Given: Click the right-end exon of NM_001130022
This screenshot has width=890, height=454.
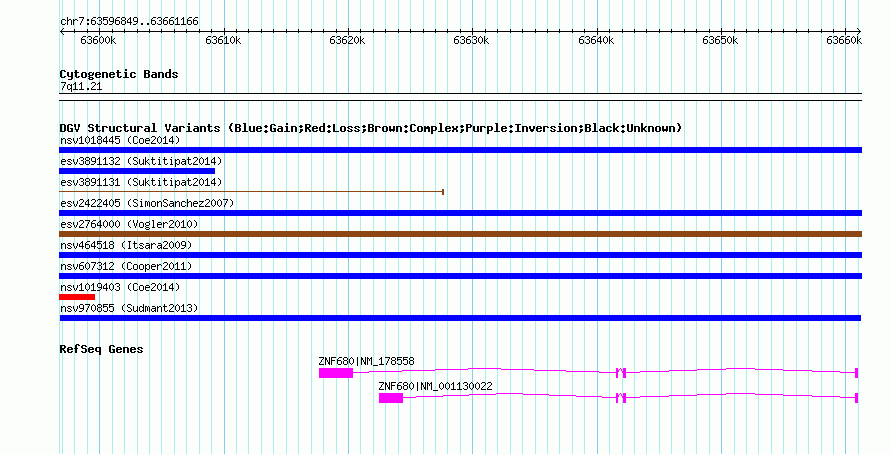Looking at the screenshot, I should 857,398.
